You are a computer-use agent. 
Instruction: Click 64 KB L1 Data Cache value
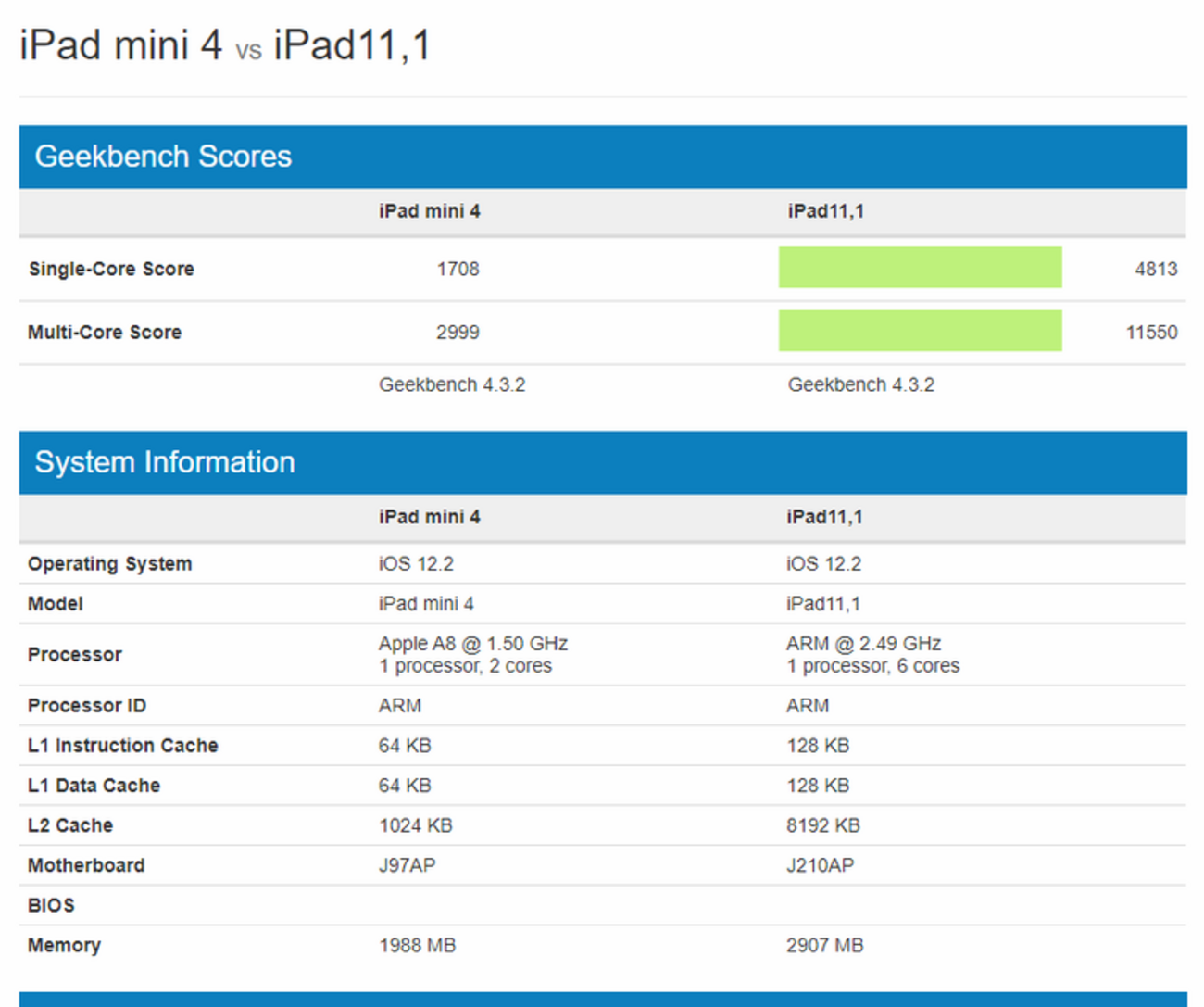tap(405, 786)
